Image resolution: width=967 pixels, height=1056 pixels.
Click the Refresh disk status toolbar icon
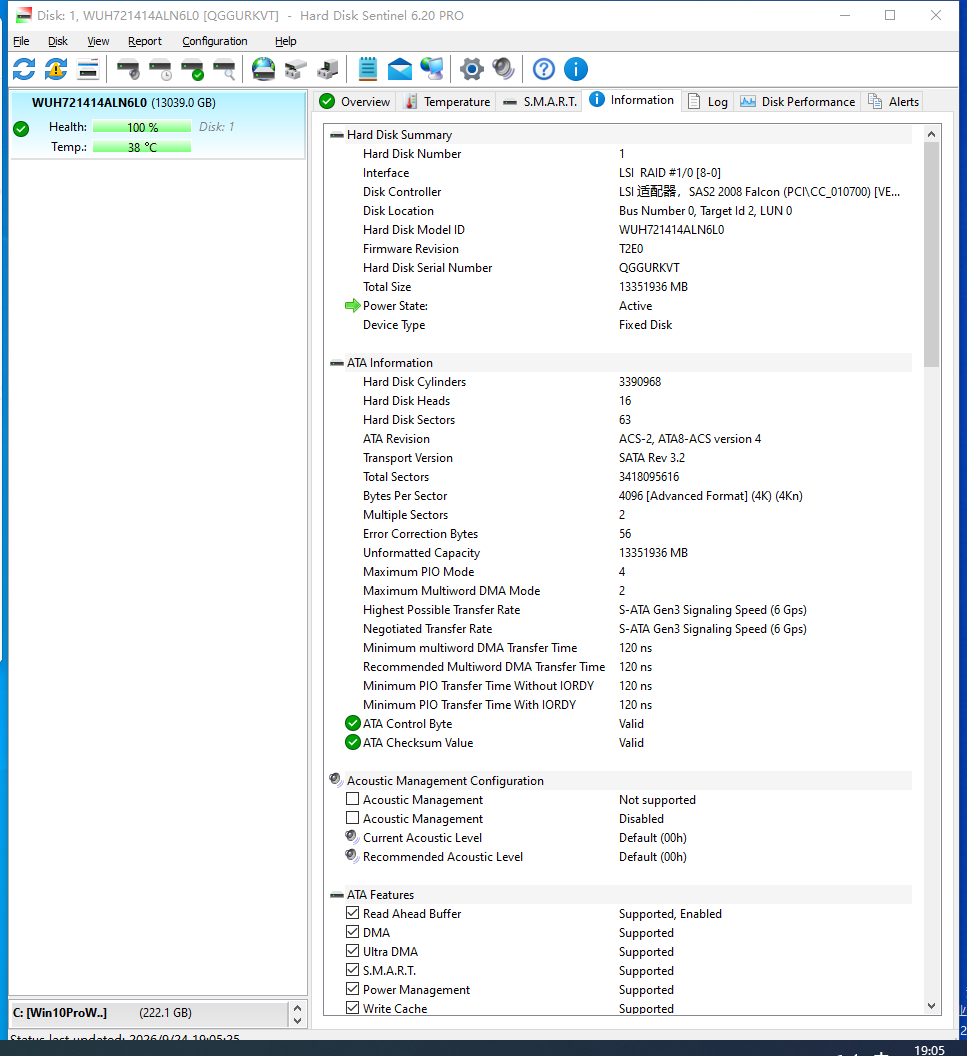tap(24, 69)
